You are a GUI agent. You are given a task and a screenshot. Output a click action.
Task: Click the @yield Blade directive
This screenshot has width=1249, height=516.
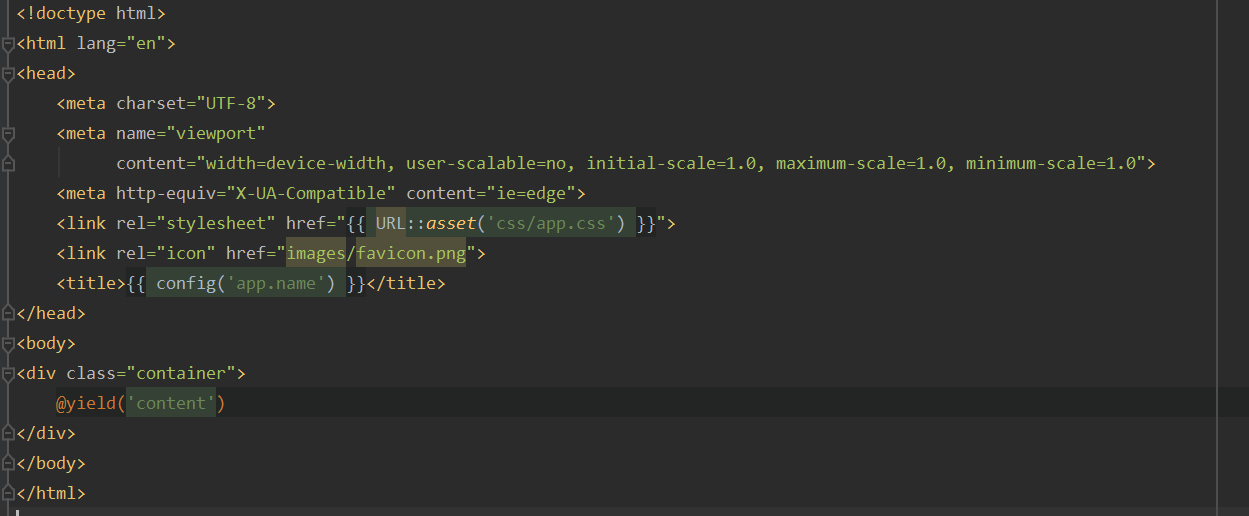[x=86, y=404]
